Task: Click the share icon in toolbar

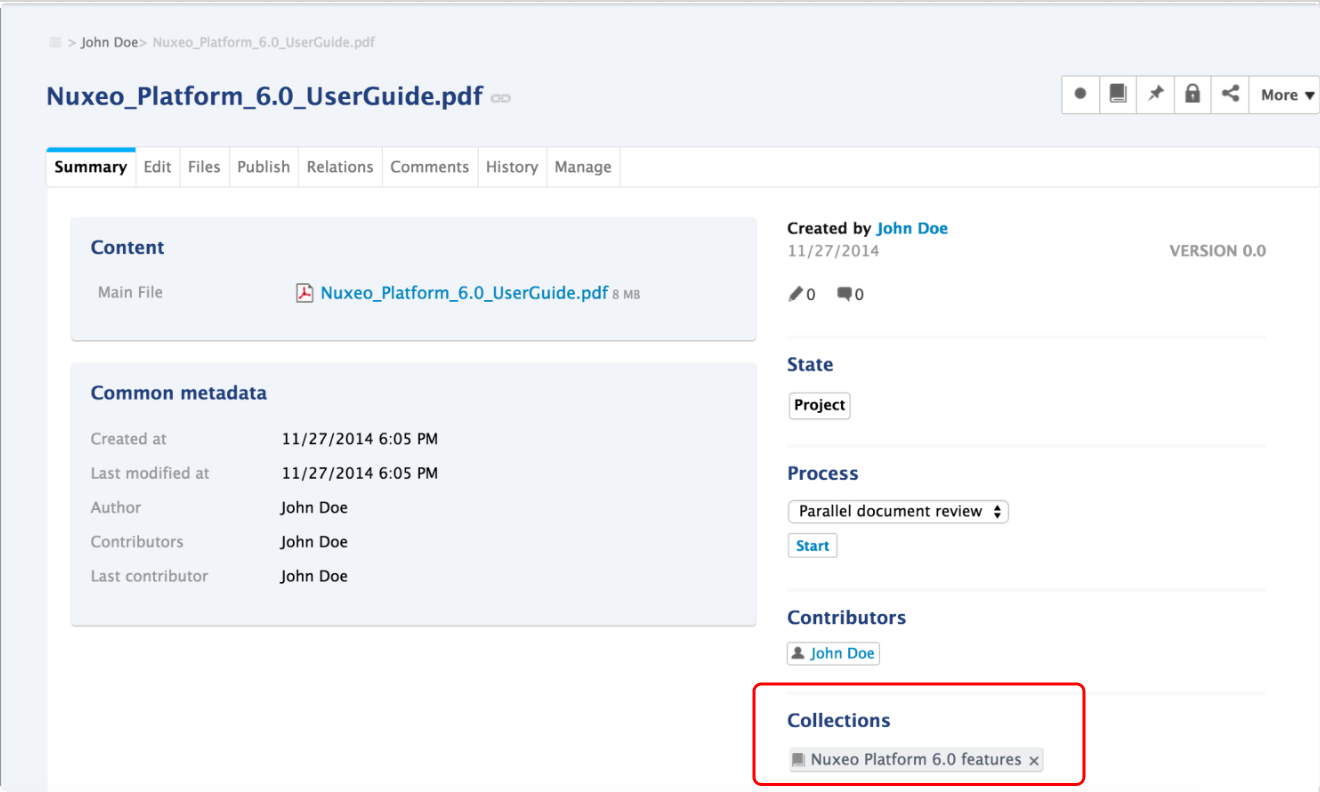Action: [1230, 94]
